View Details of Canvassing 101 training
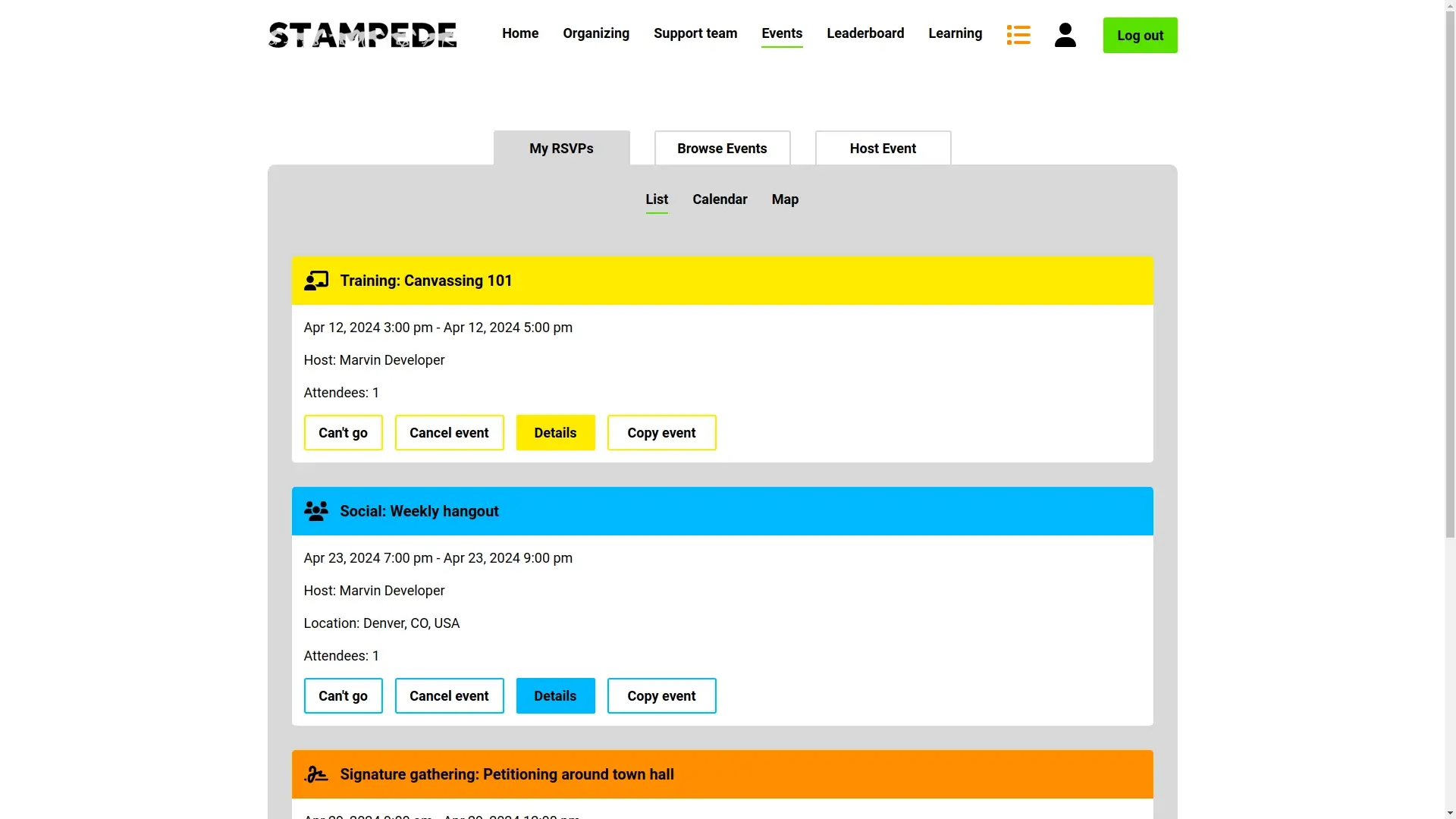The image size is (1456, 819). click(x=556, y=433)
